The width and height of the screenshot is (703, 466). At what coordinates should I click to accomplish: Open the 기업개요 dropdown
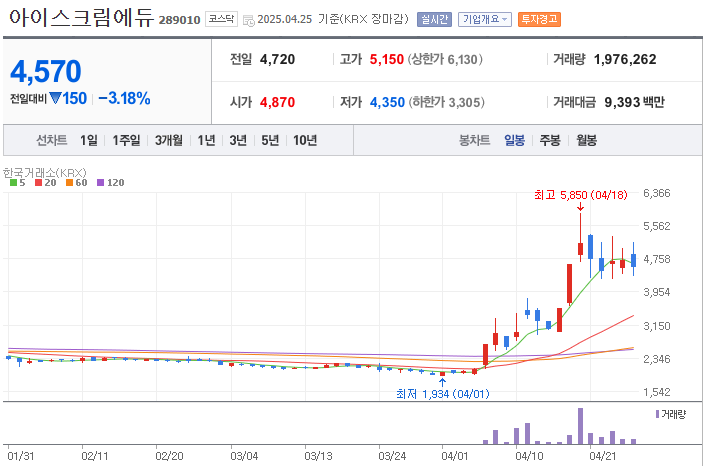click(485, 19)
